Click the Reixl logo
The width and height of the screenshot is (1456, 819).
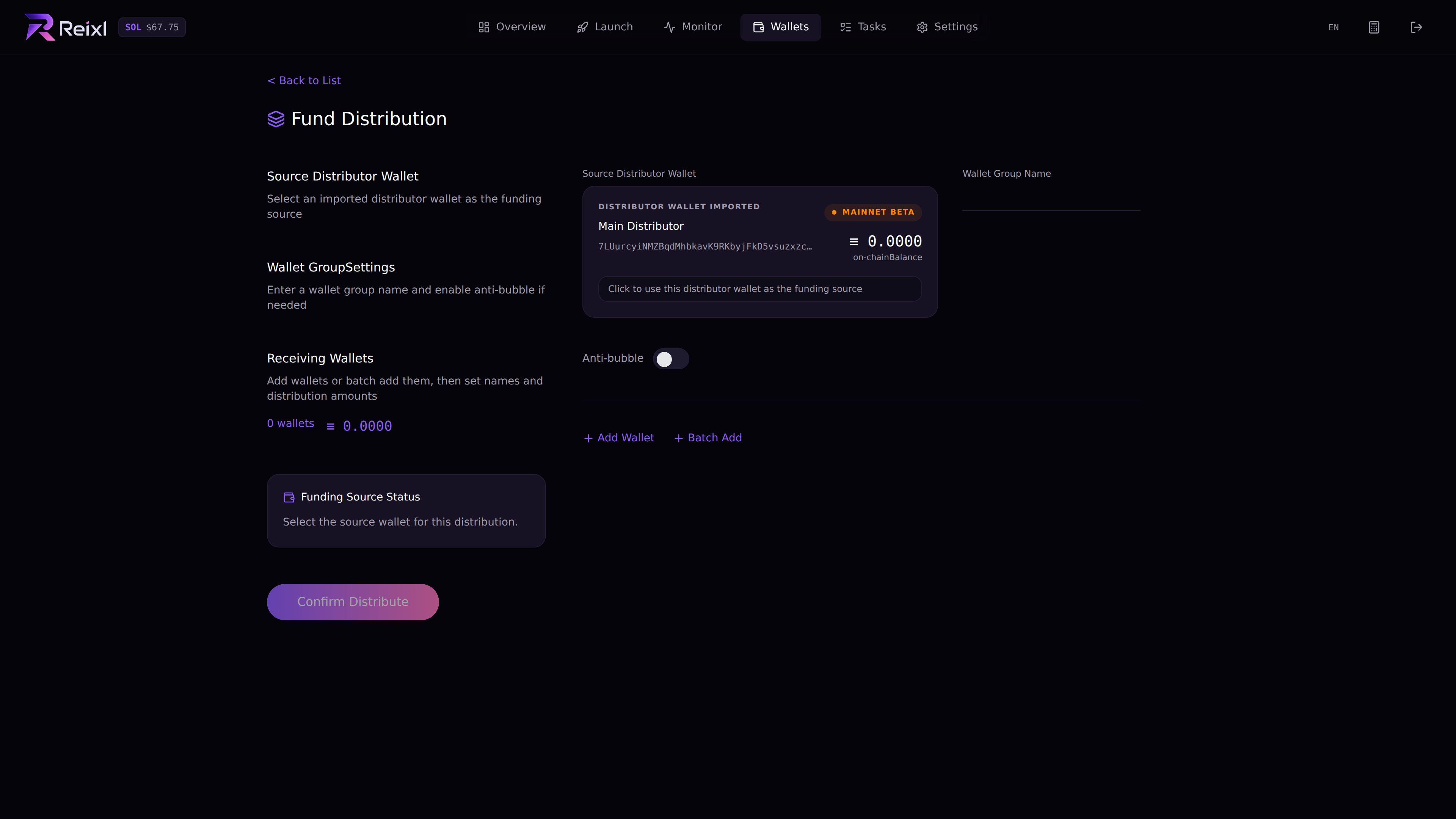click(x=66, y=27)
